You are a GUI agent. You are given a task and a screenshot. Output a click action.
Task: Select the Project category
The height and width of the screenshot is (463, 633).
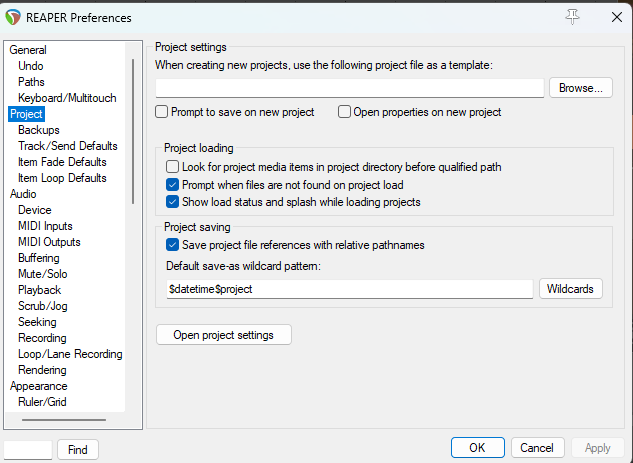click(26, 114)
